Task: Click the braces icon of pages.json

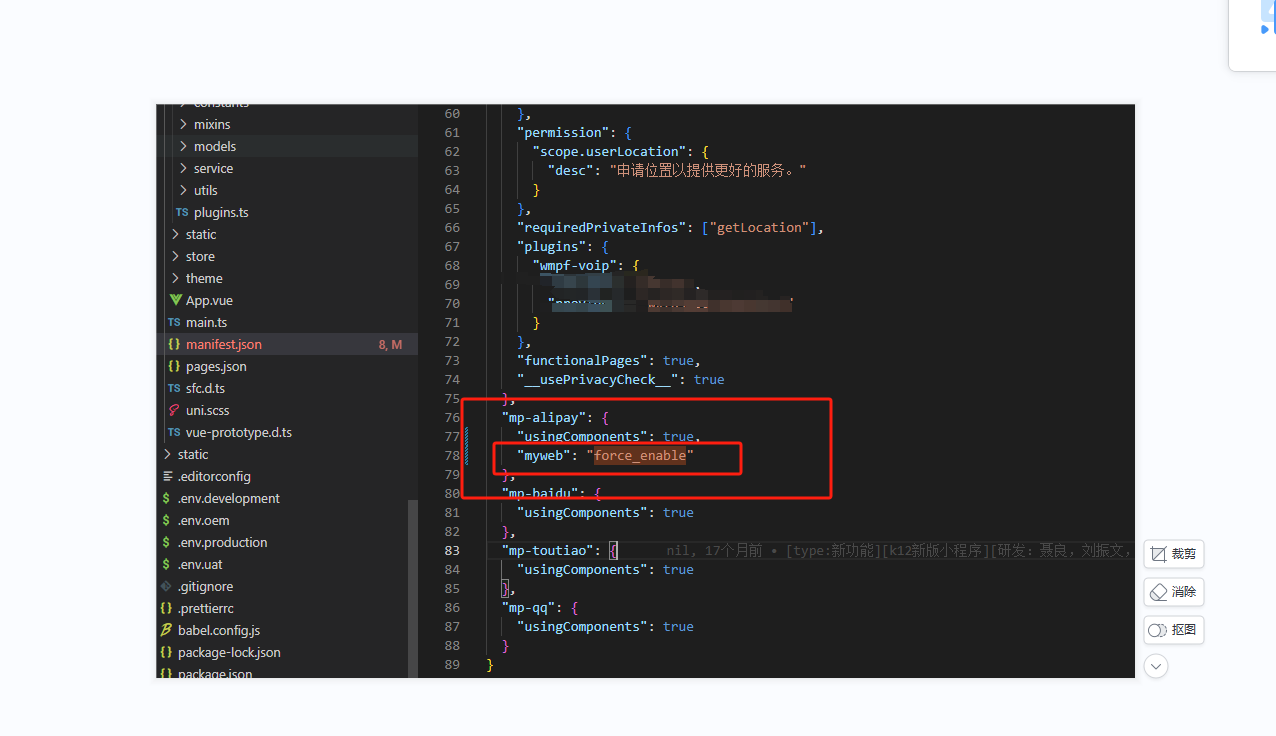Action: click(x=174, y=366)
